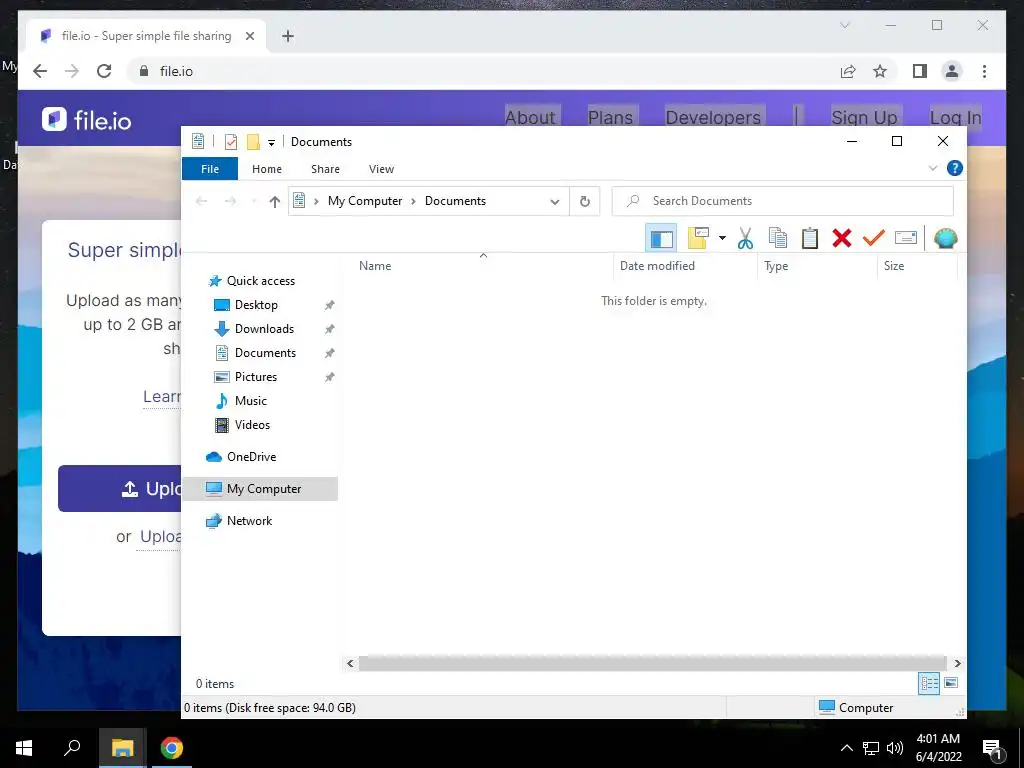Reload the file.io page in Chrome
This screenshot has width=1024, height=768.
[x=104, y=71]
